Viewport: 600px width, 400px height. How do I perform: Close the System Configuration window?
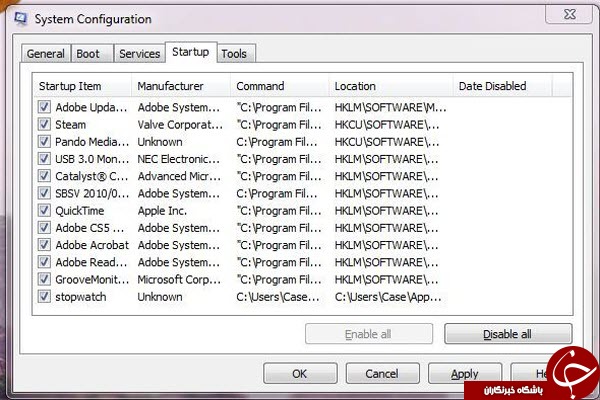tap(570, 14)
